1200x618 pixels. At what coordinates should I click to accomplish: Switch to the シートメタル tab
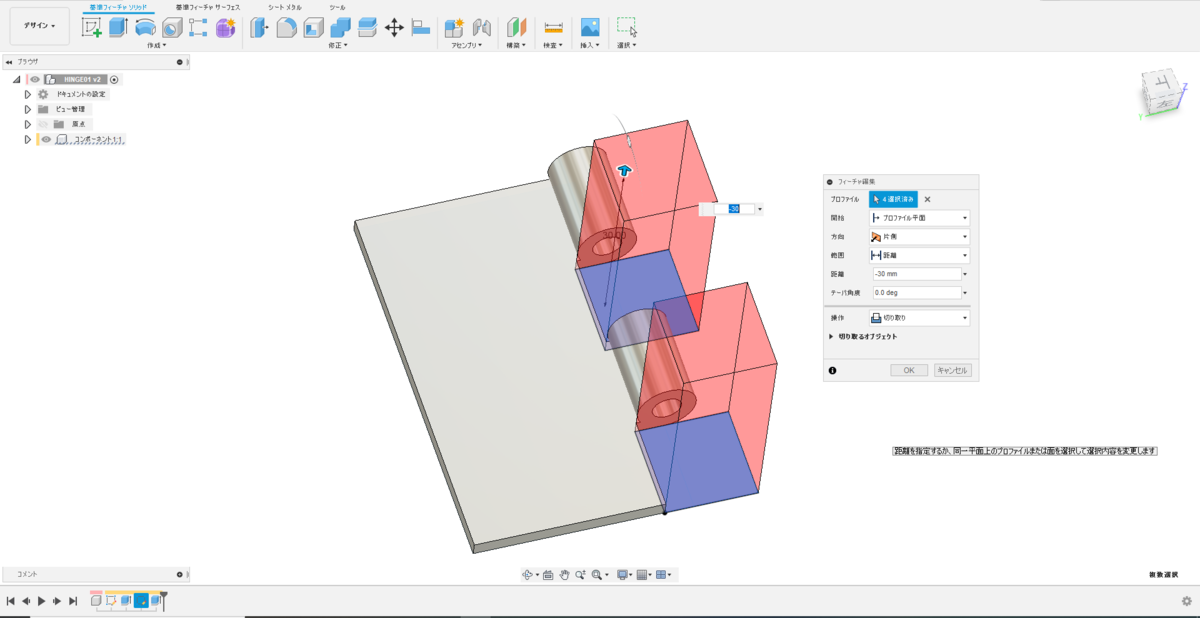click(284, 7)
